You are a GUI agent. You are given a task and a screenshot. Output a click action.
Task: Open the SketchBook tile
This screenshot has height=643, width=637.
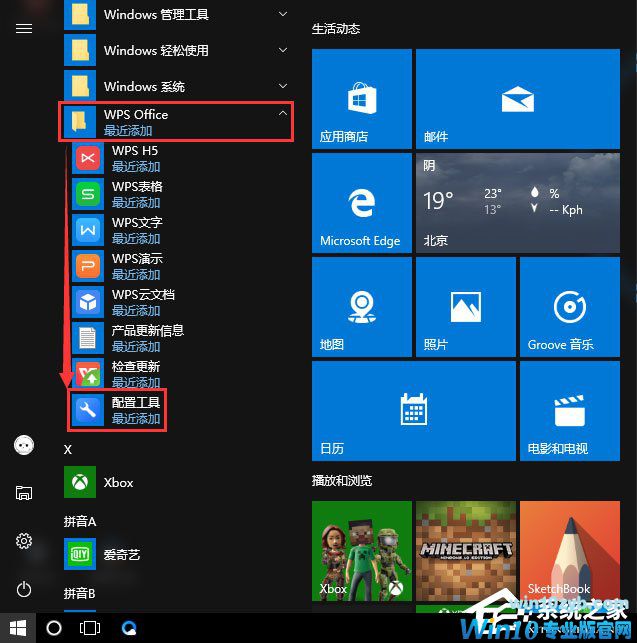pos(570,551)
